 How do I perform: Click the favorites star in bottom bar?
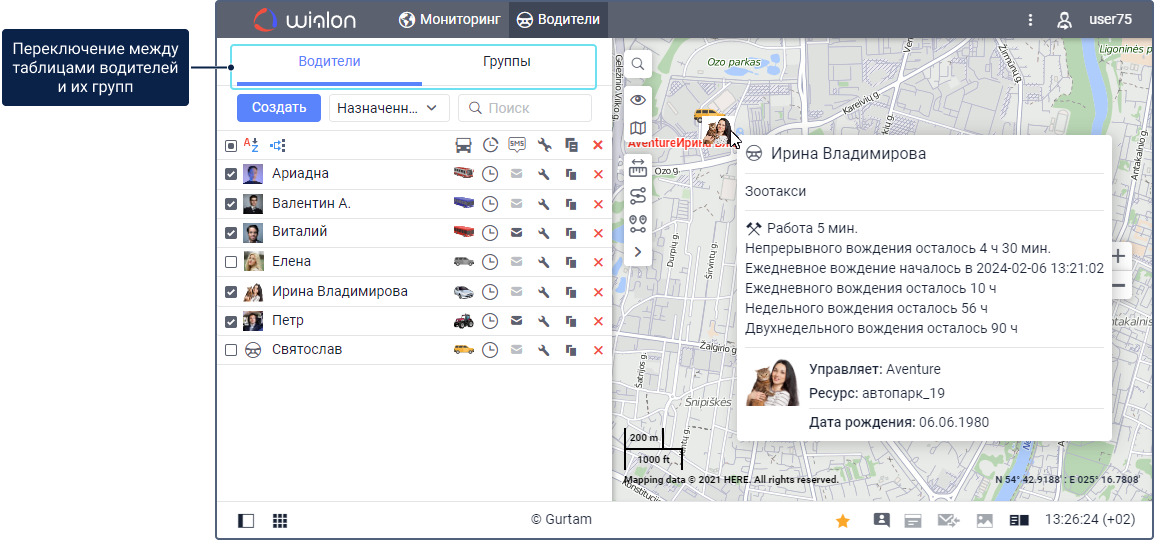[843, 521]
